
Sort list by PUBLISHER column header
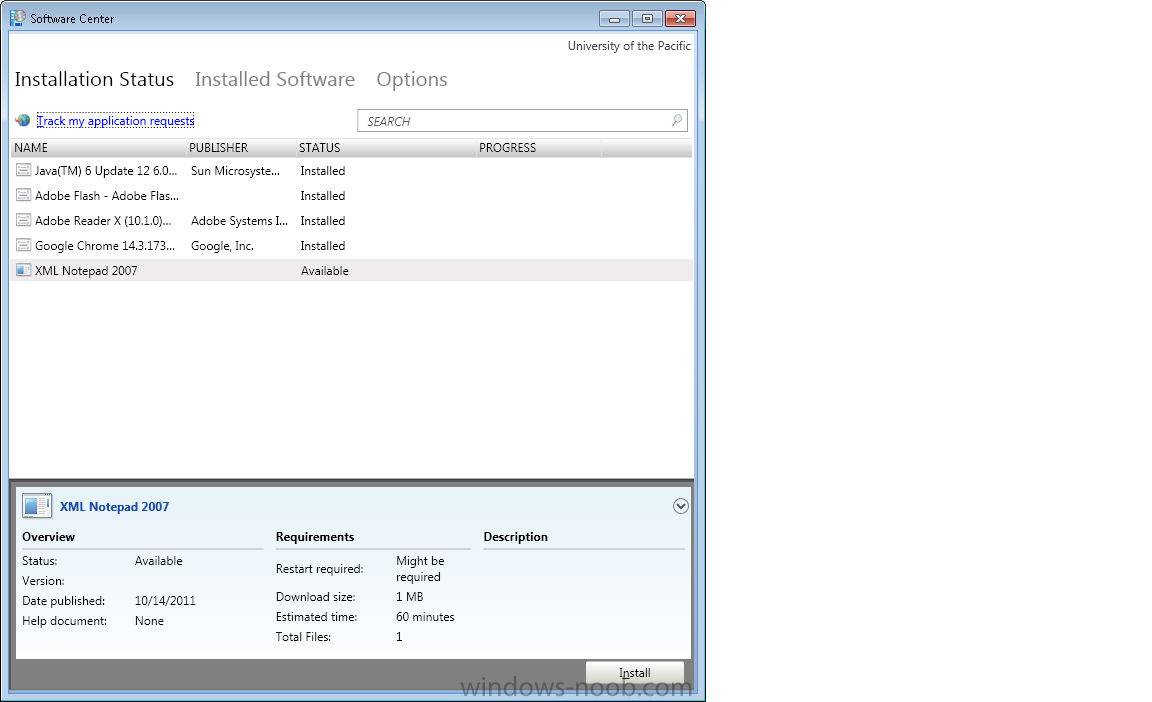[x=242, y=148]
